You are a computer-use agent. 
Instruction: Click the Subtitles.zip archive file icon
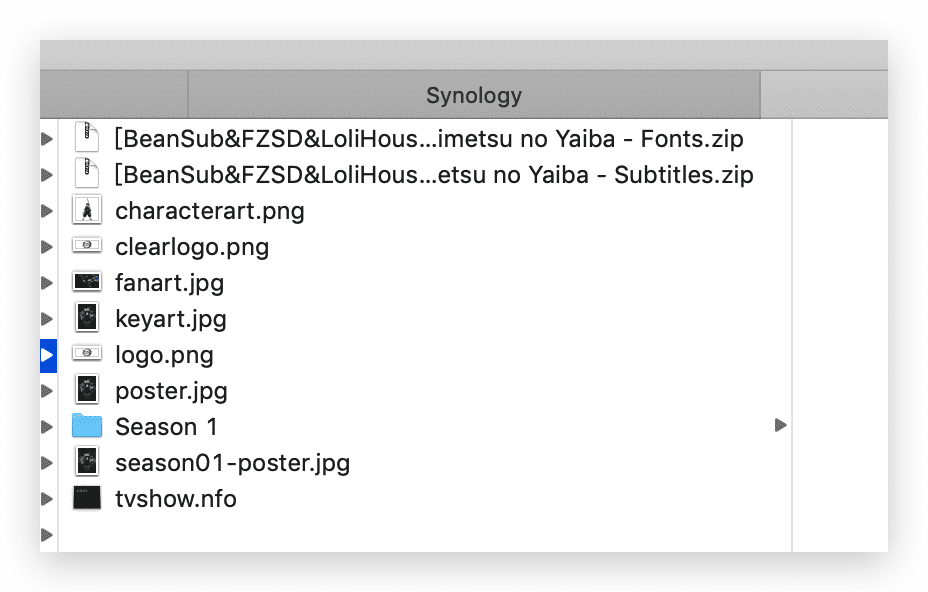pos(87,174)
